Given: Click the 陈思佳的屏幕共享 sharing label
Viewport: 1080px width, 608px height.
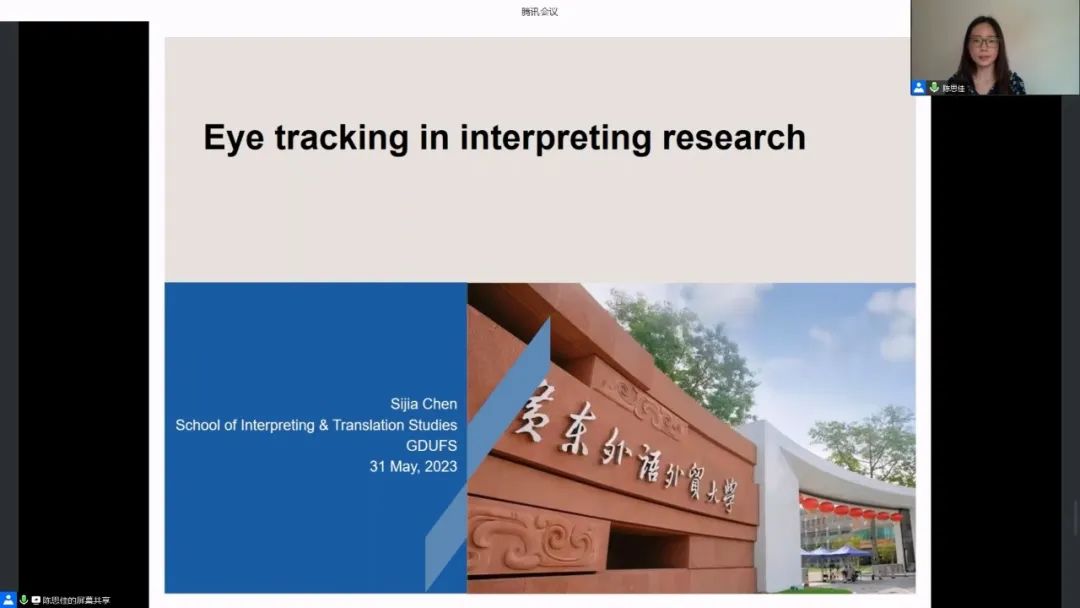Looking at the screenshot, I should [x=76, y=600].
